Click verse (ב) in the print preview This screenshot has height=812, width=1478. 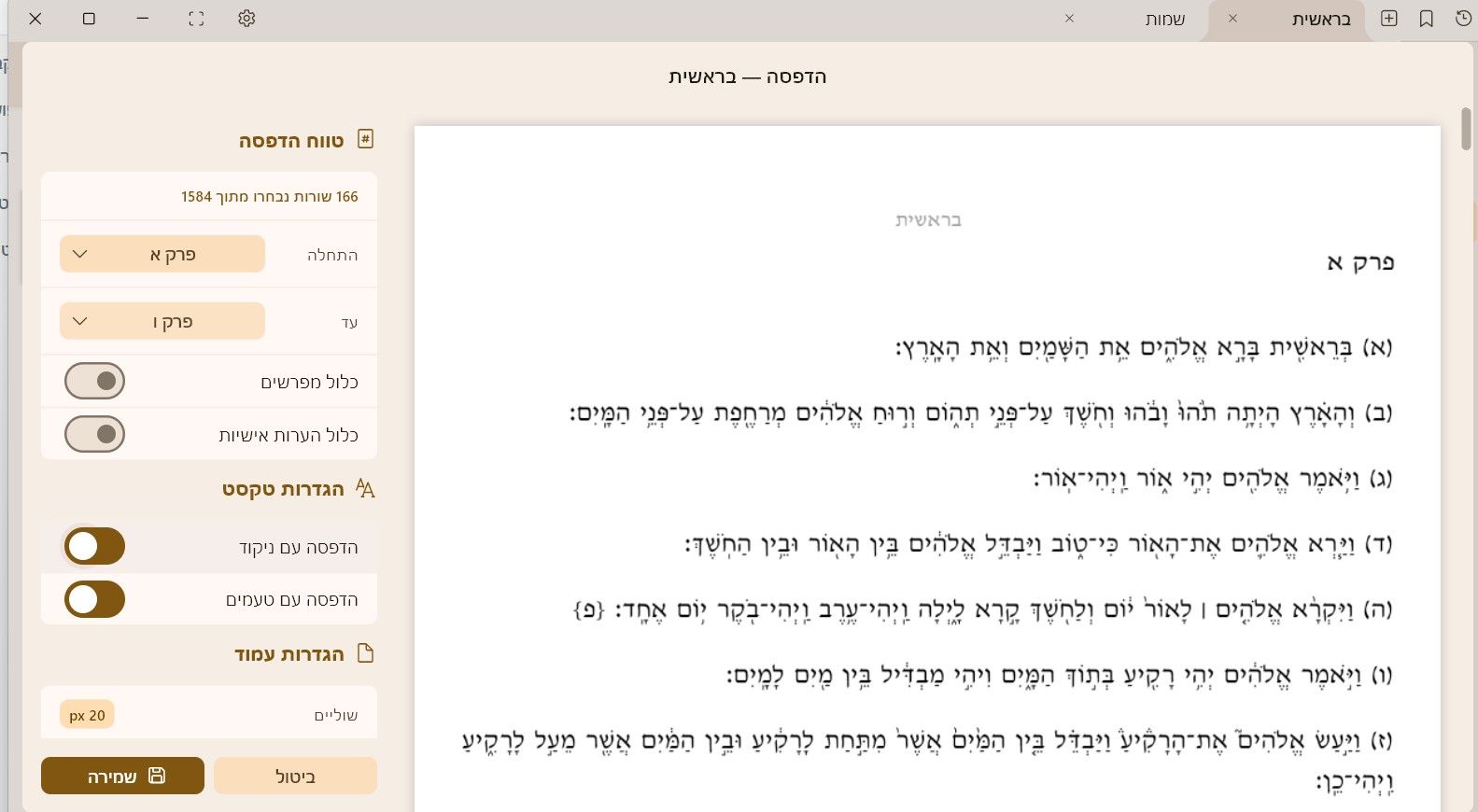pos(981,413)
